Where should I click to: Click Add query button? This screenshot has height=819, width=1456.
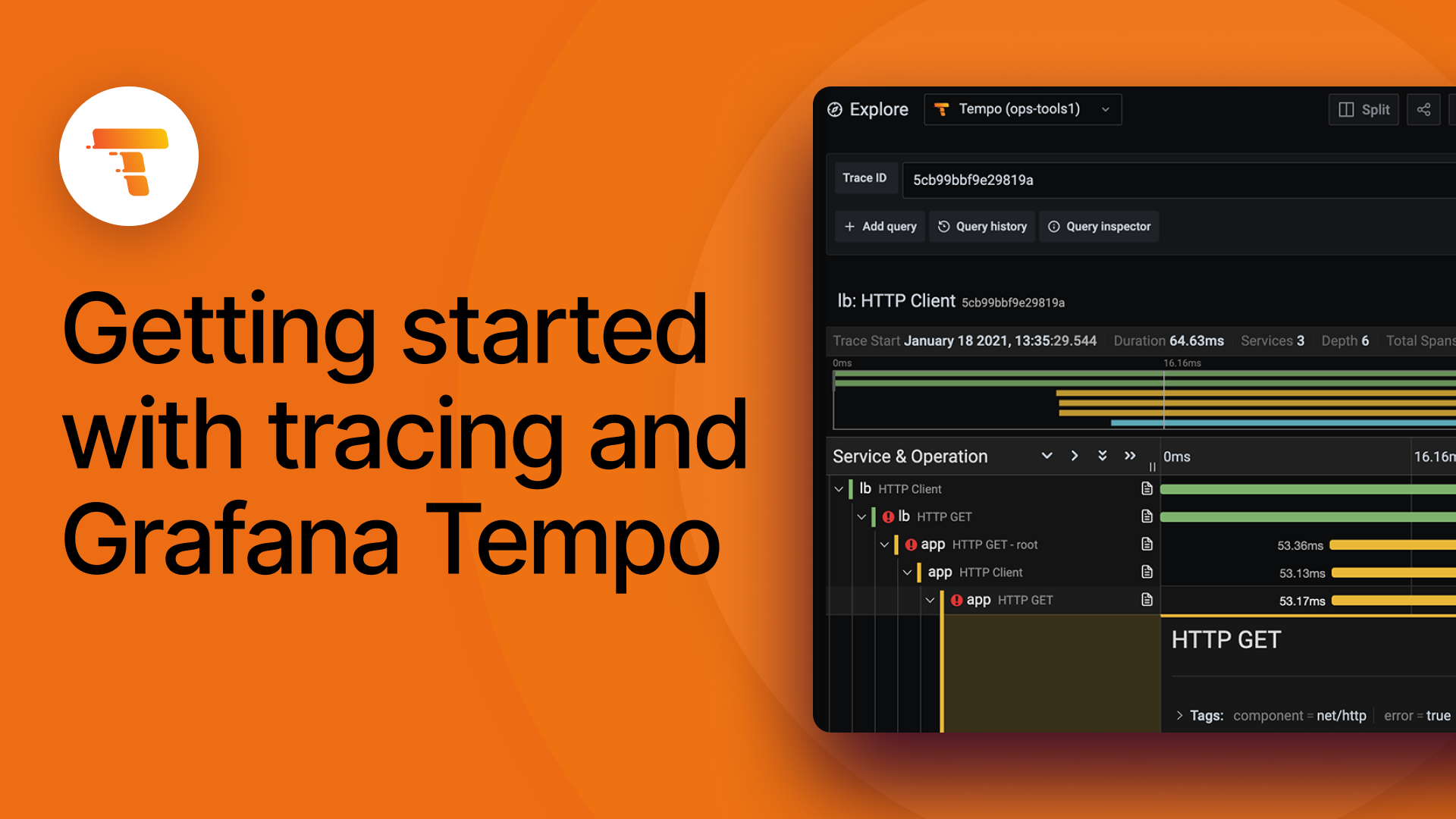[x=879, y=226]
